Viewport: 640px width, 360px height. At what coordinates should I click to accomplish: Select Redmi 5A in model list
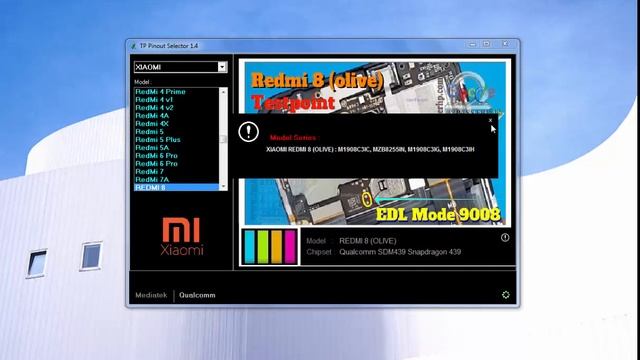click(152, 148)
